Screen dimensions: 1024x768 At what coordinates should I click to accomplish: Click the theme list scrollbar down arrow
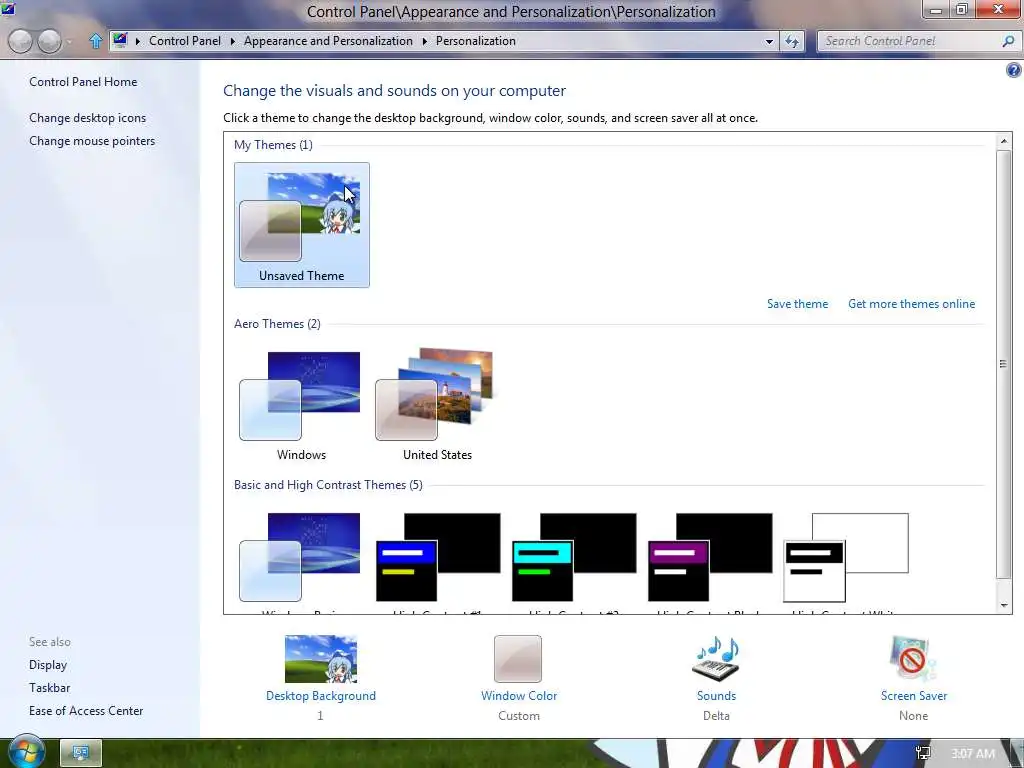click(1004, 605)
